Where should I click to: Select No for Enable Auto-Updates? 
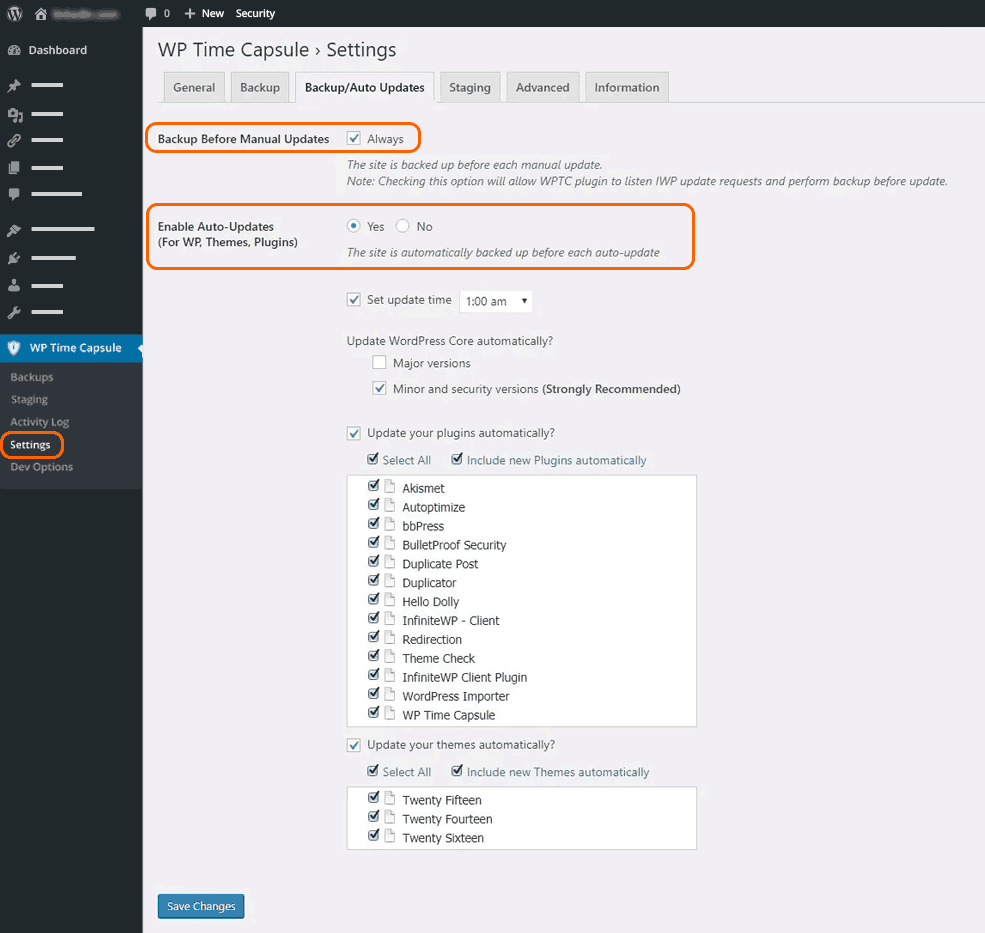pyautogui.click(x=400, y=226)
